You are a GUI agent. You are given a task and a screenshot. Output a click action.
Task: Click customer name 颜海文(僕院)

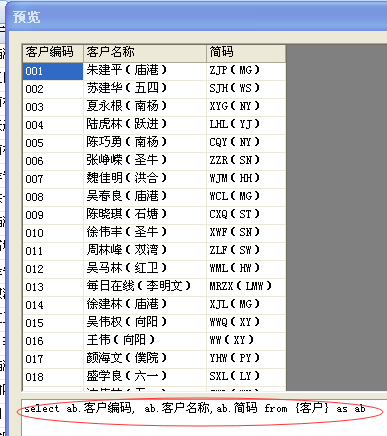pyautogui.click(x=145, y=359)
